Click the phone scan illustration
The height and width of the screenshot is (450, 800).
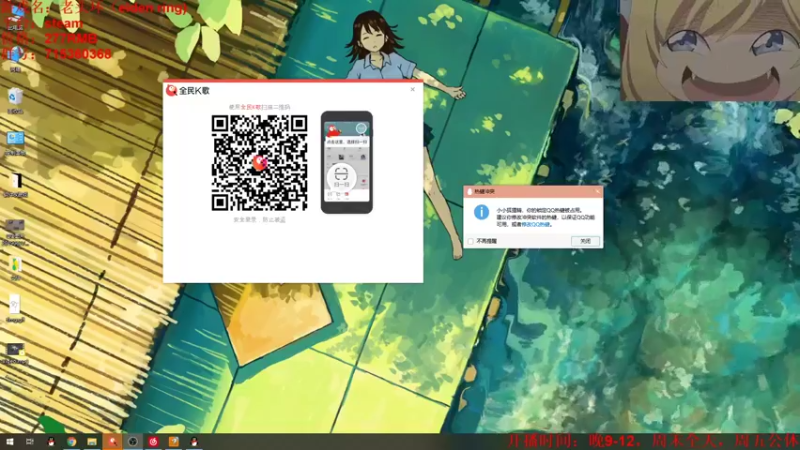(x=347, y=162)
